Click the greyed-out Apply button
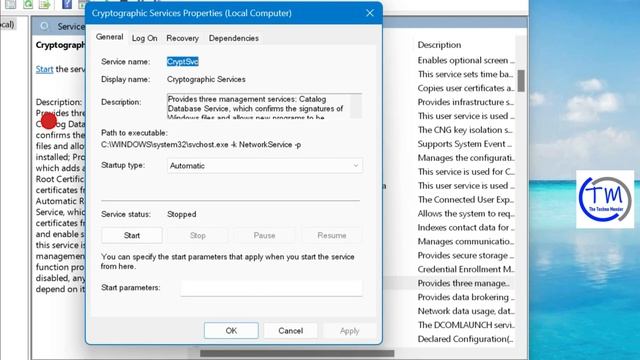 [349, 331]
